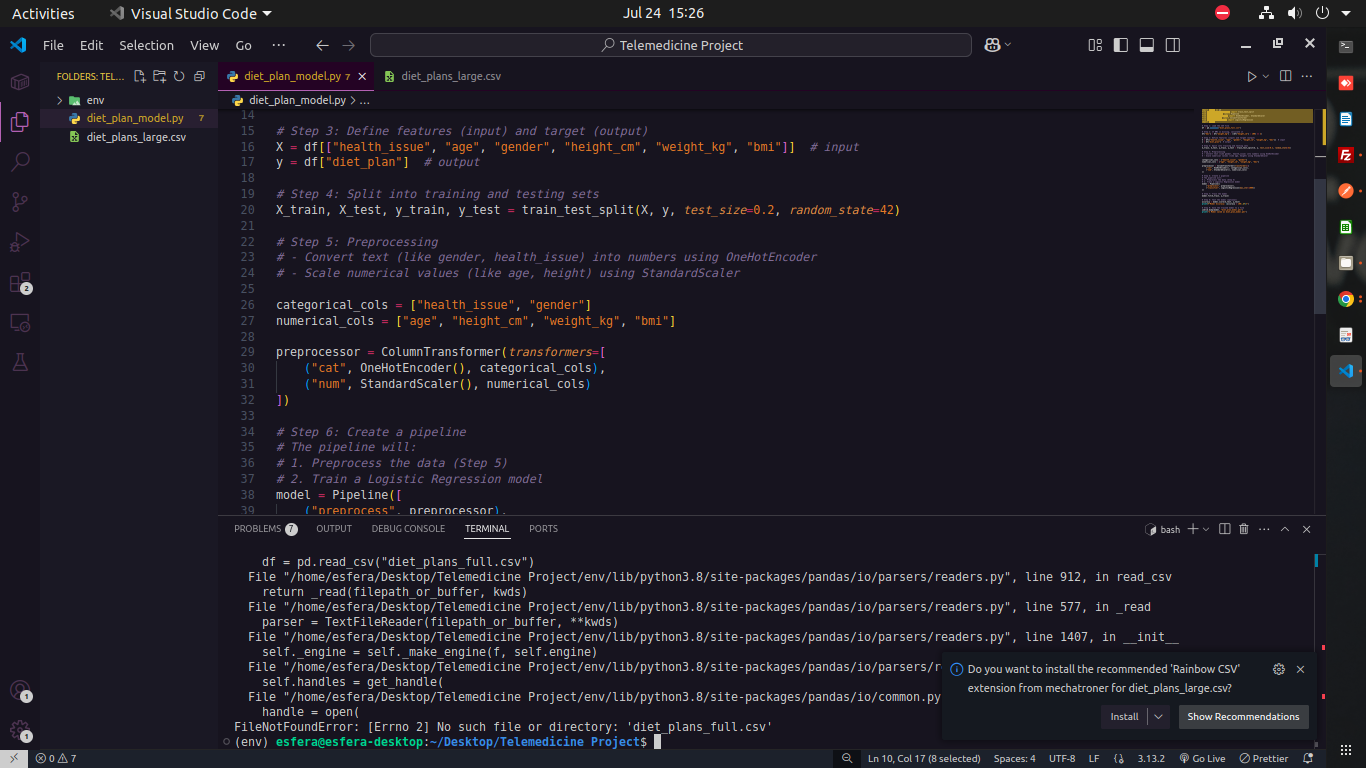The width and height of the screenshot is (1366, 768).
Task: Open the Selection menu
Action: point(146,45)
